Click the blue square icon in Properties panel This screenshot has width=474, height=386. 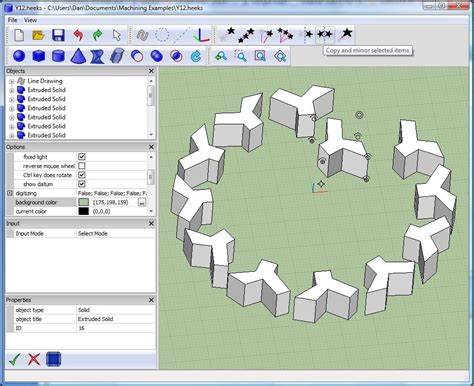[x=53, y=359]
